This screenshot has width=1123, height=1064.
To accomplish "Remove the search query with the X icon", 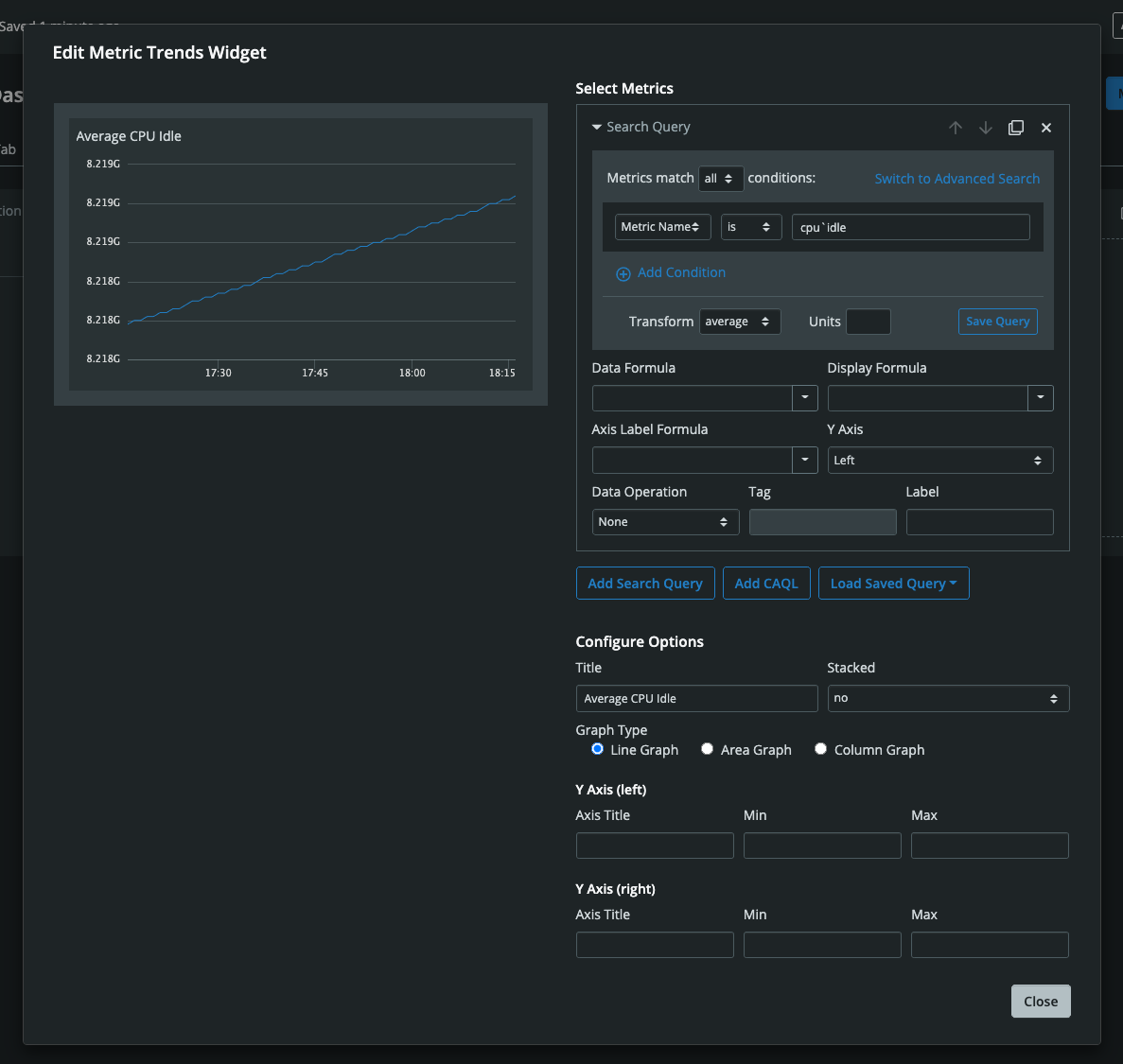I will (x=1046, y=127).
